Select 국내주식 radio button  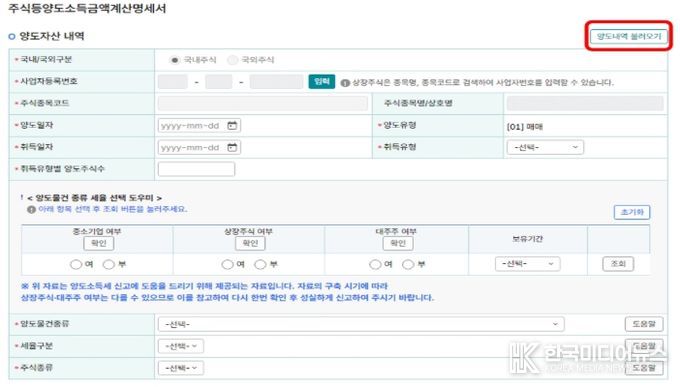point(174,60)
